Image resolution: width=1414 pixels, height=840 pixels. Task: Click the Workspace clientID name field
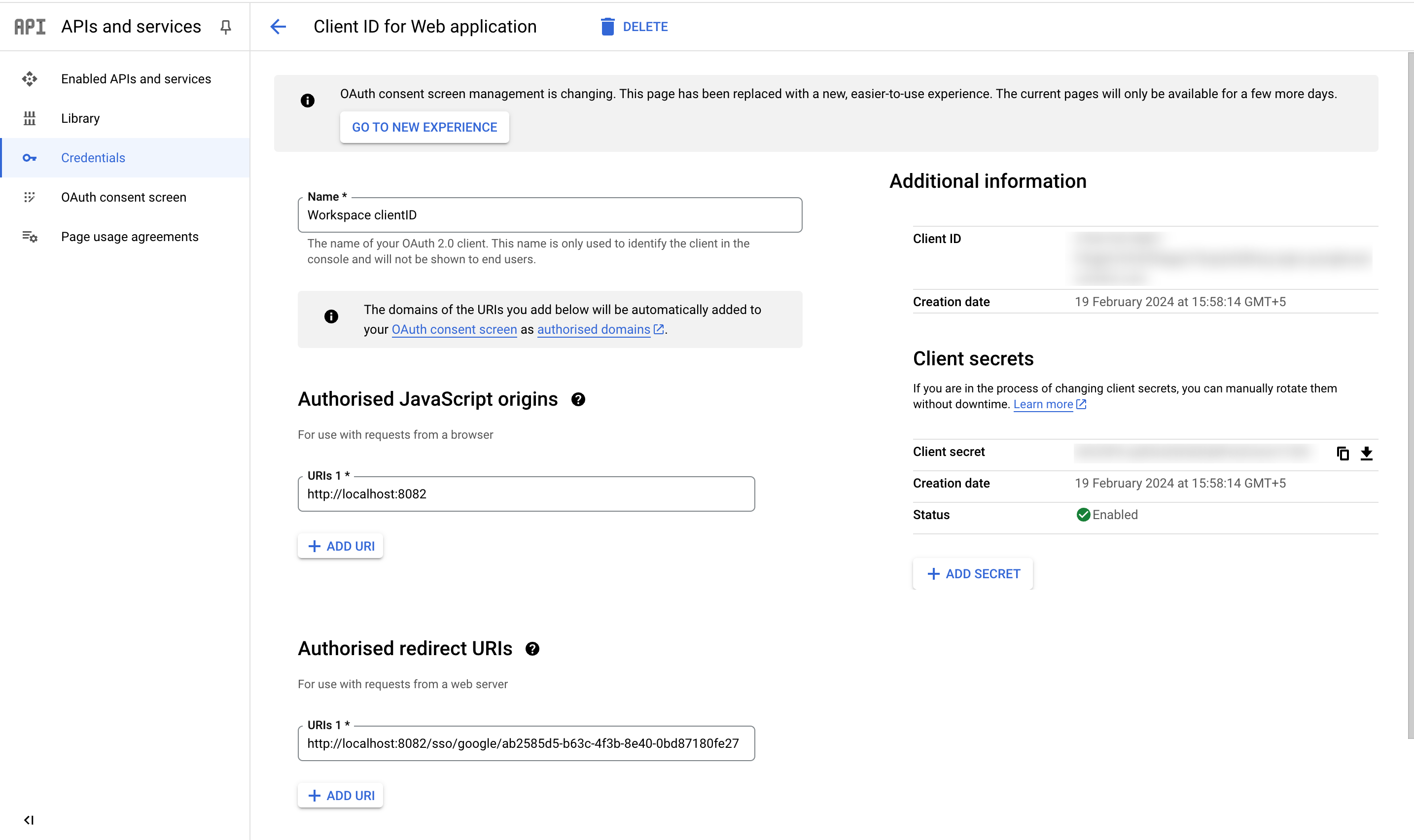click(549, 214)
